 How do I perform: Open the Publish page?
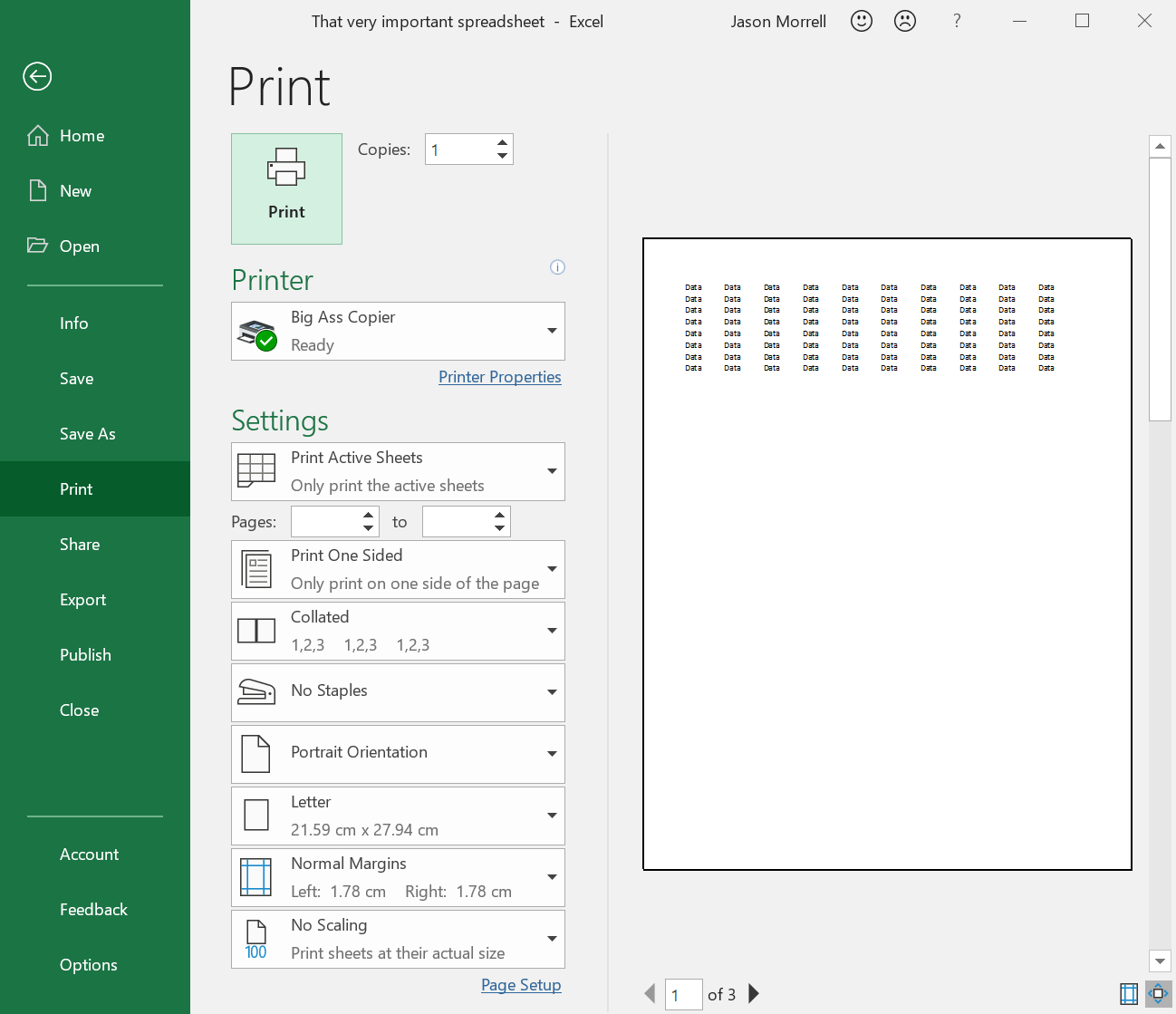click(x=95, y=655)
